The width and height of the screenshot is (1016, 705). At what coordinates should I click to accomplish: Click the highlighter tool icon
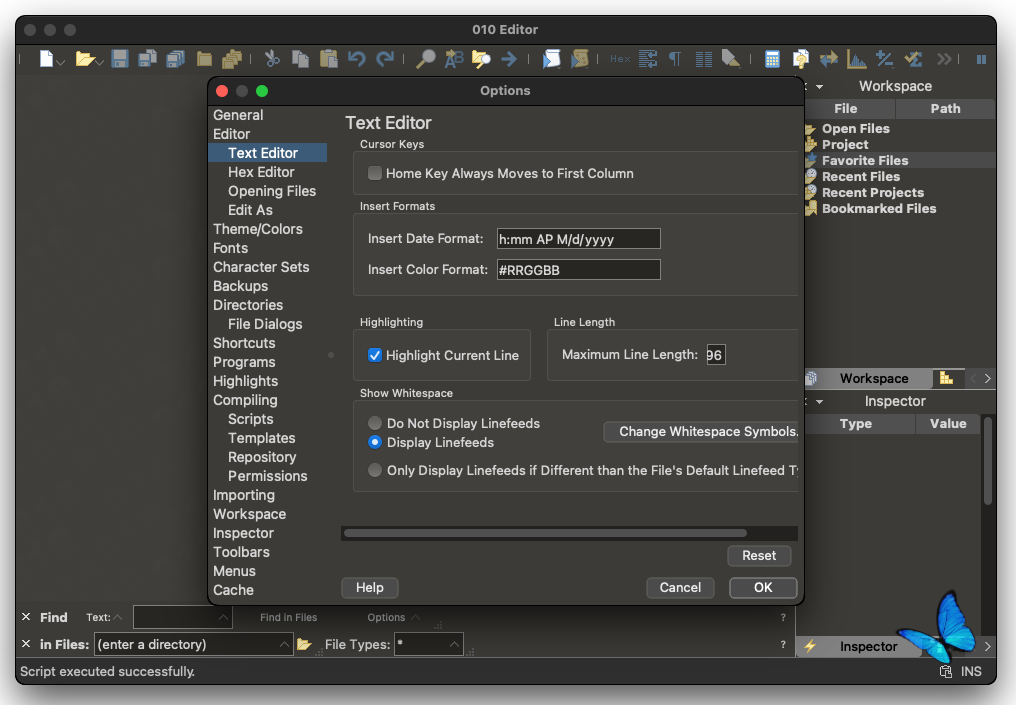(731, 59)
